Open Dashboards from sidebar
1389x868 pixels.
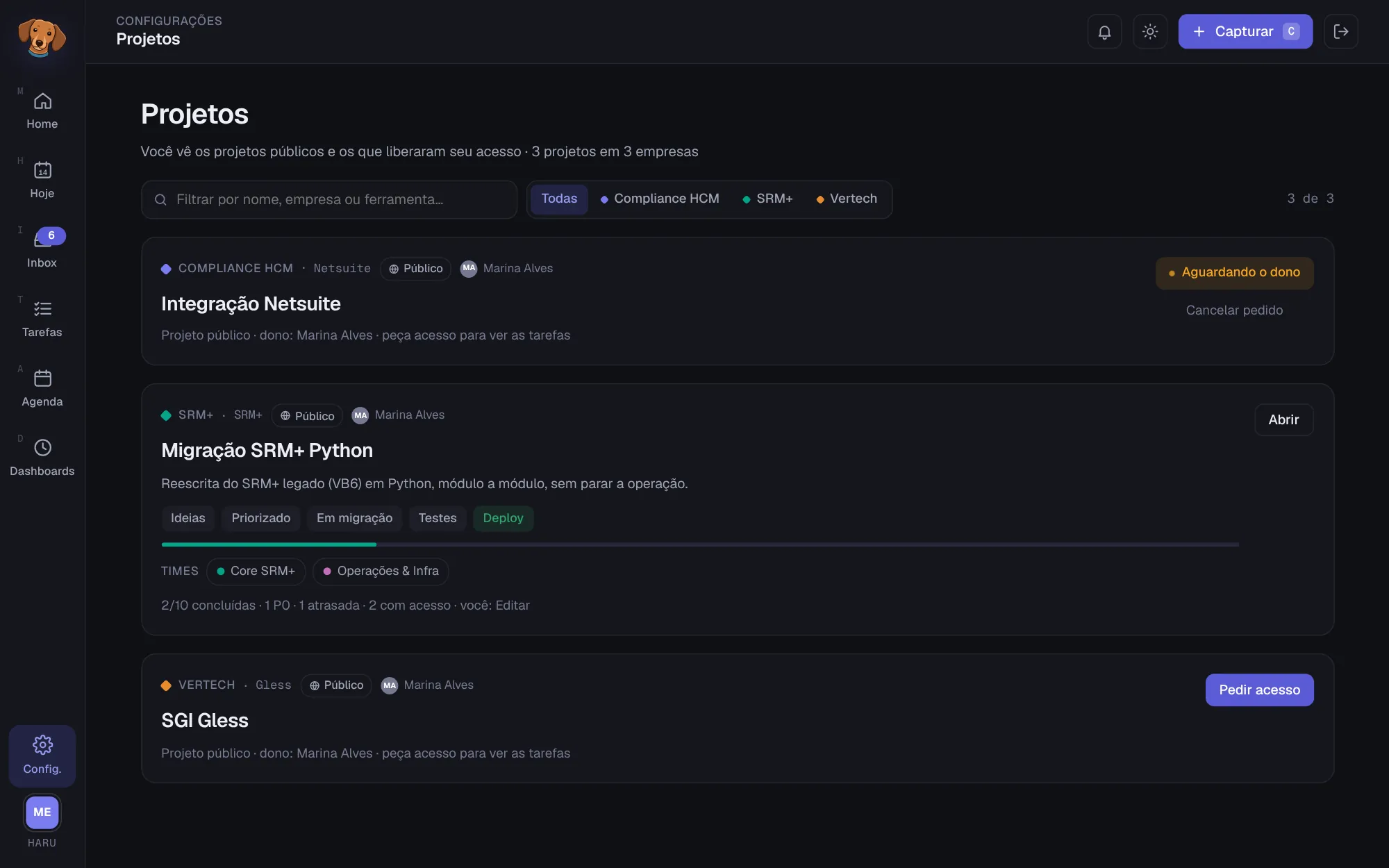42,458
